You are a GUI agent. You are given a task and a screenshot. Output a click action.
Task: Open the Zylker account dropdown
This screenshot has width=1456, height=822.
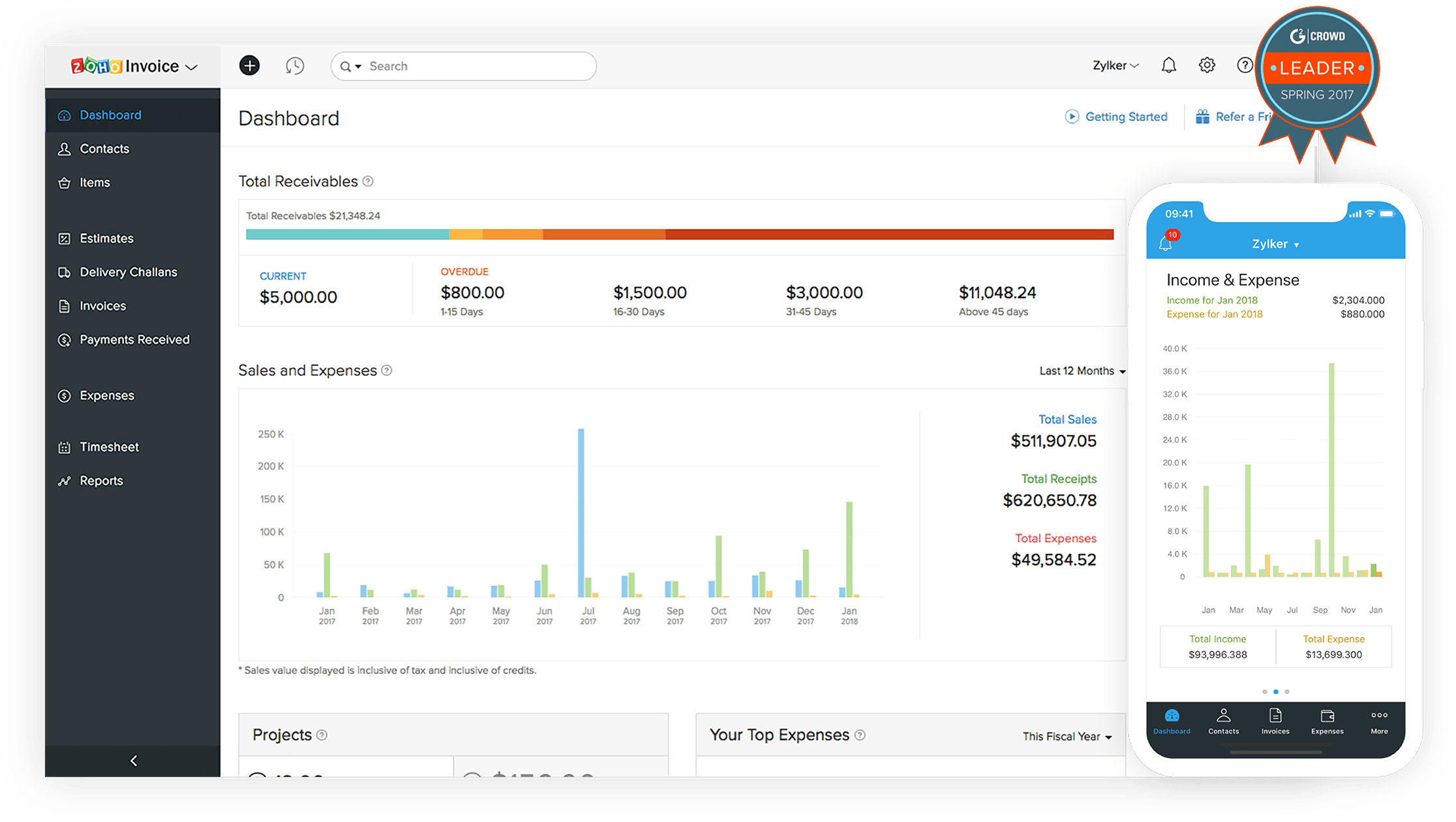point(1115,65)
